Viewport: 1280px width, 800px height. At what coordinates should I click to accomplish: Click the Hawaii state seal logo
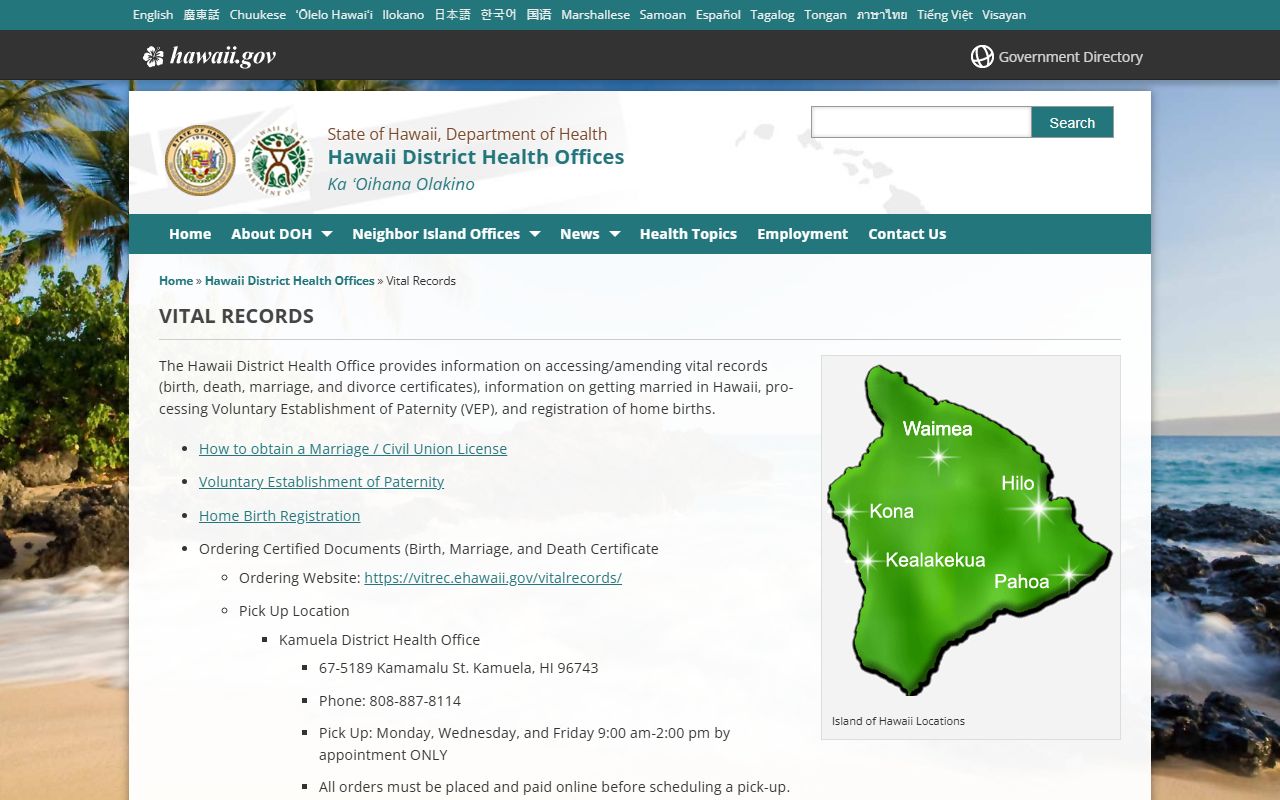click(200, 160)
